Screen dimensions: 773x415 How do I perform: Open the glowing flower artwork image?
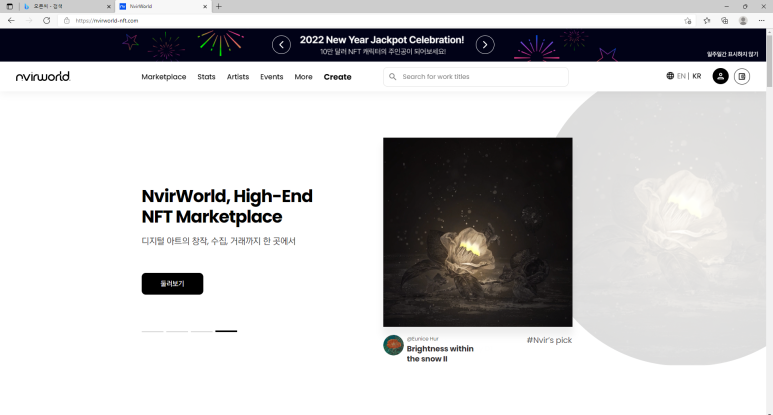pyautogui.click(x=478, y=232)
